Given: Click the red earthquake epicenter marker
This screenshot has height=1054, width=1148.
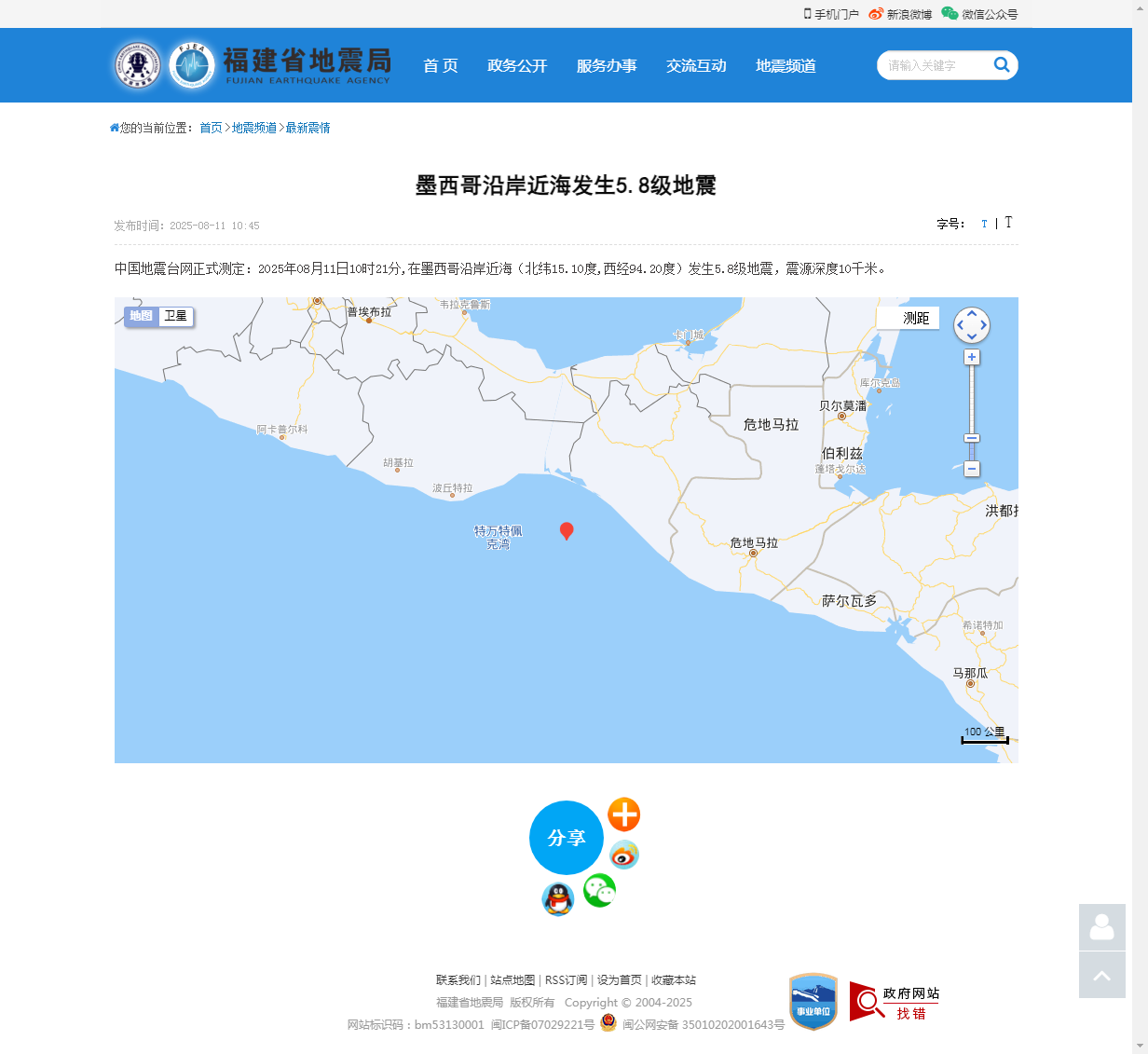Looking at the screenshot, I should pos(566,530).
